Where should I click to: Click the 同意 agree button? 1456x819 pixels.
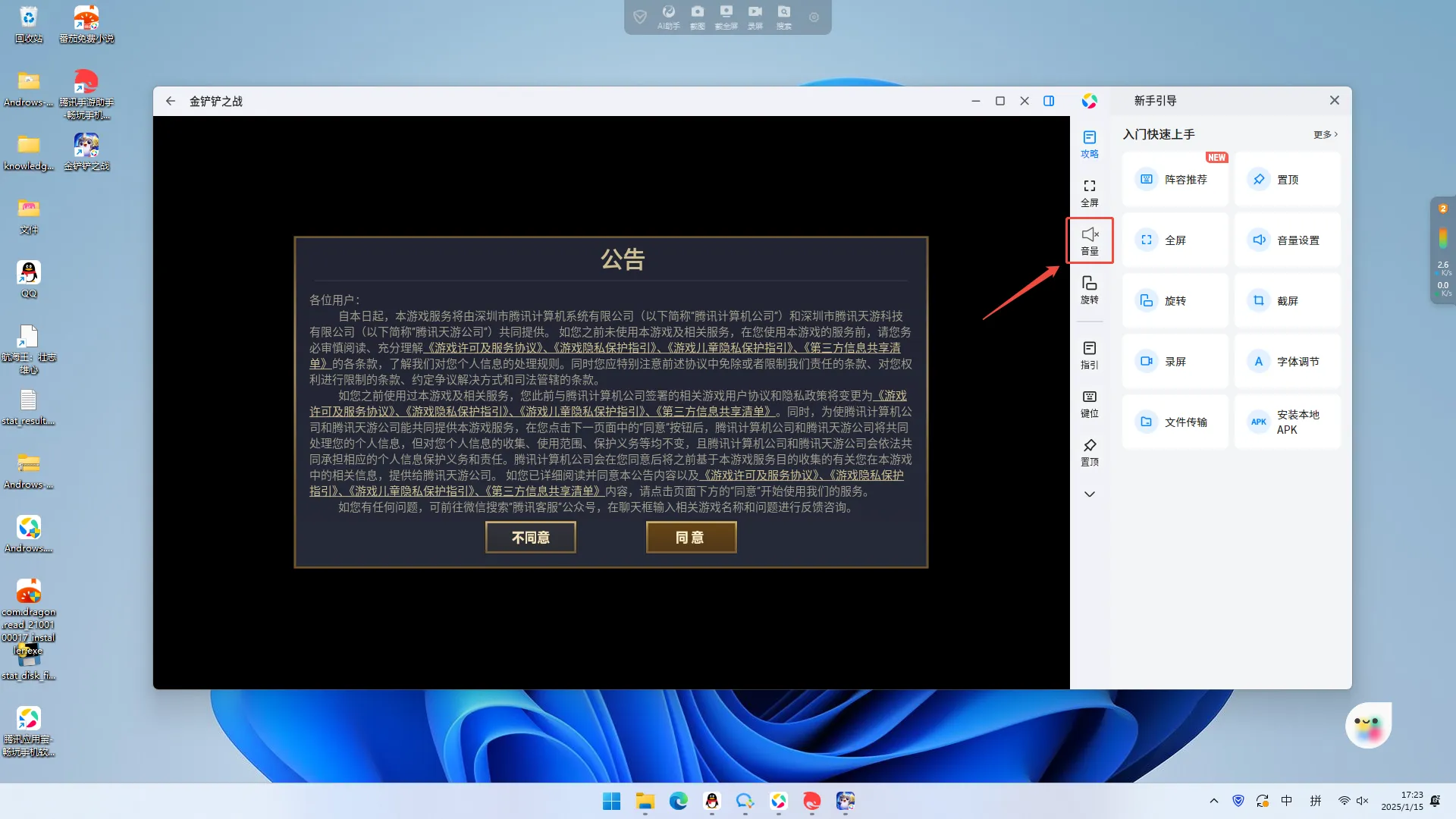(x=691, y=537)
